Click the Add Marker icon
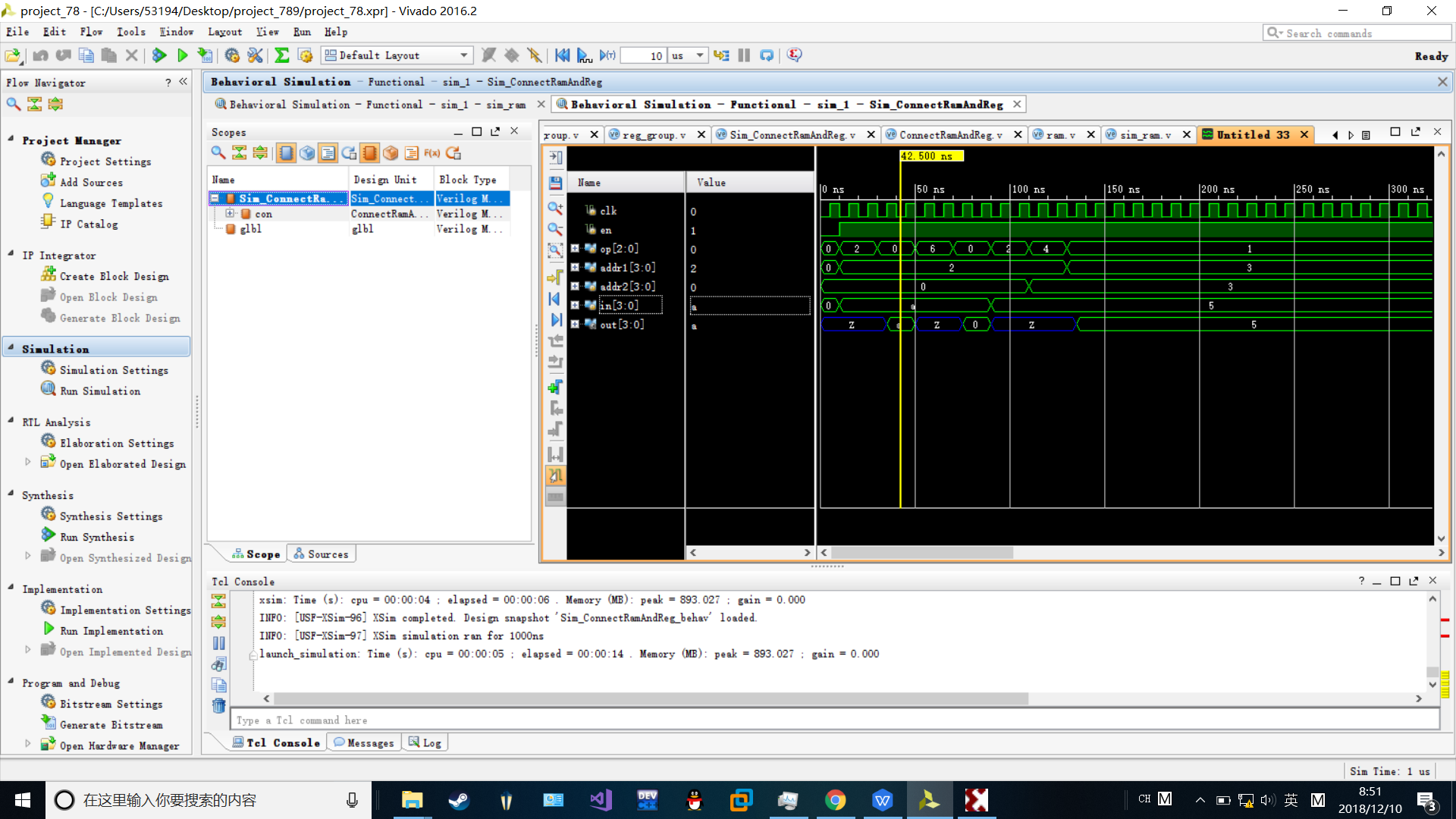 pos(556,388)
